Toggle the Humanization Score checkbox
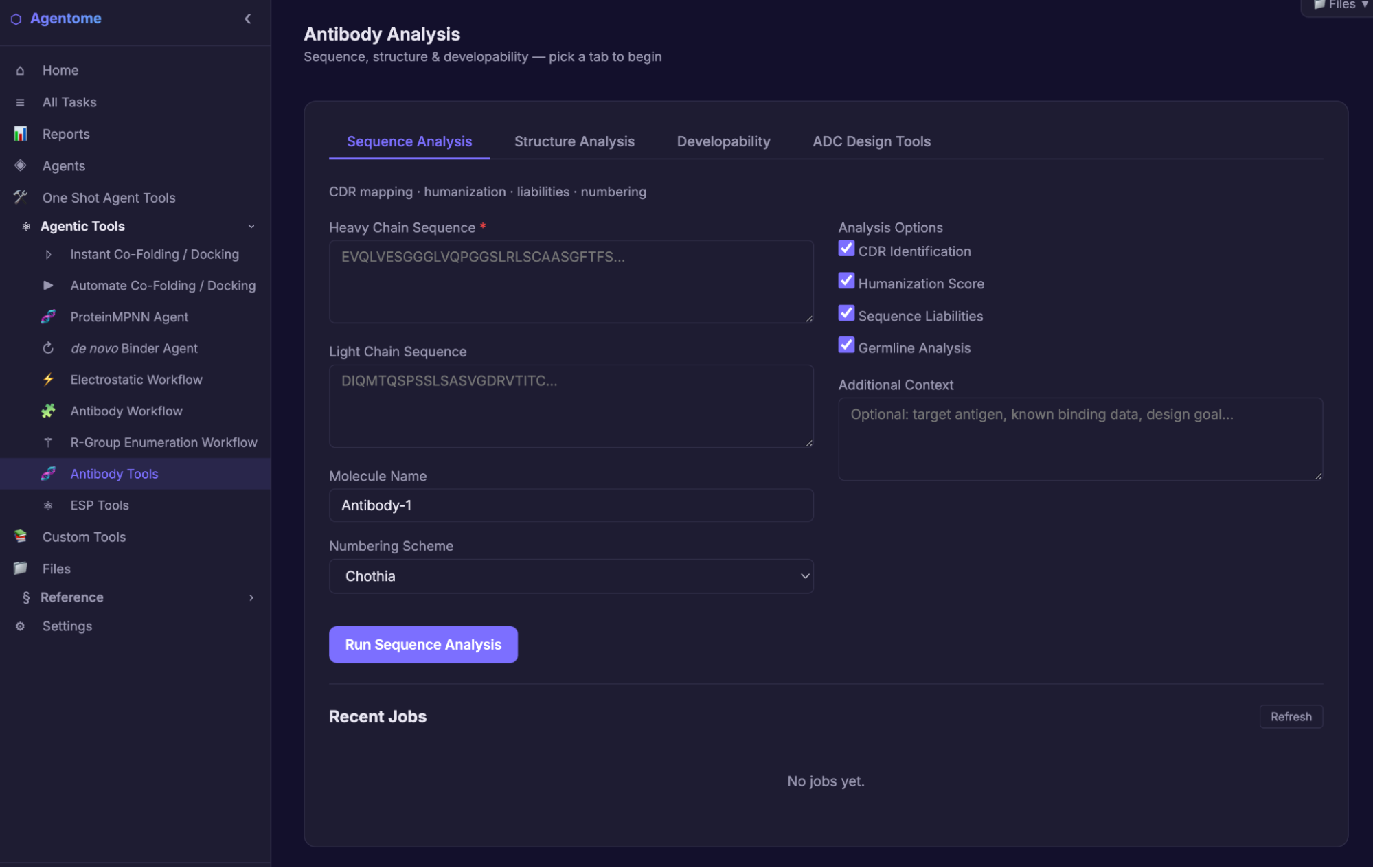This screenshot has width=1373, height=868. 846,282
